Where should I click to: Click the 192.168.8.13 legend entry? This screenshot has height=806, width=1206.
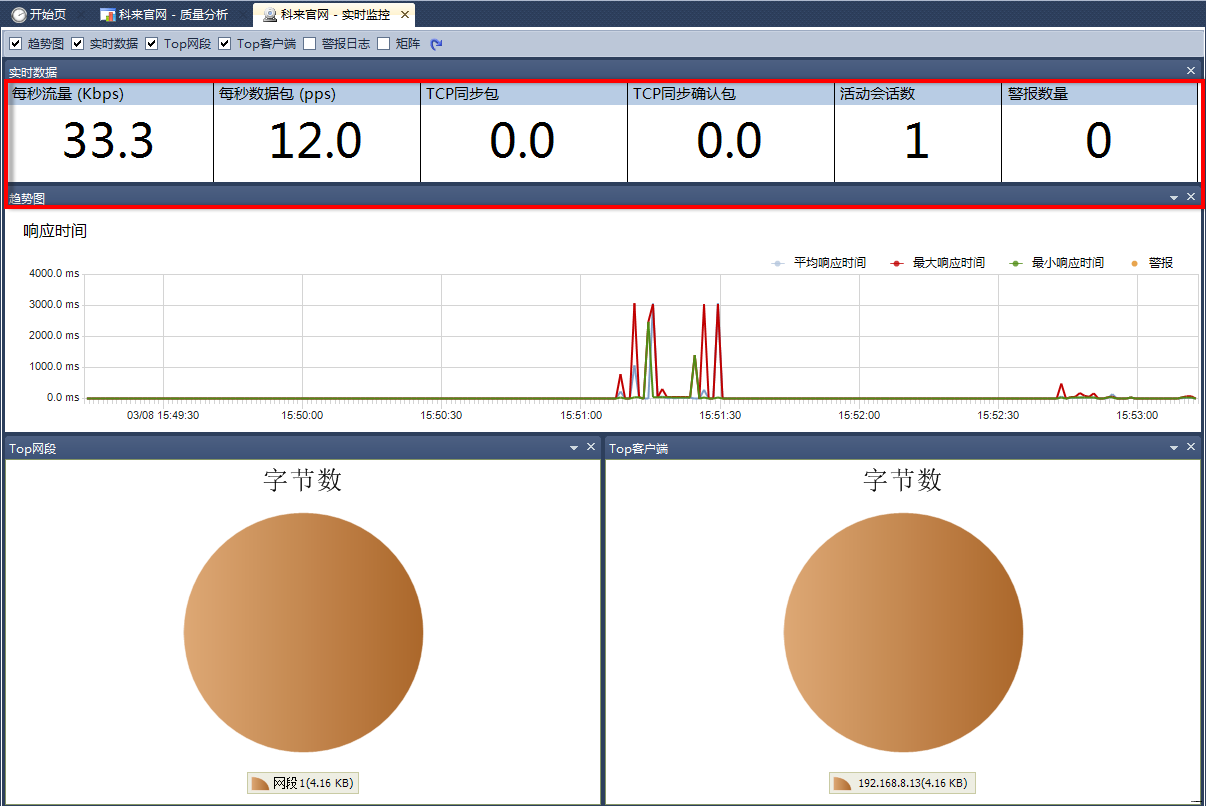click(x=902, y=783)
